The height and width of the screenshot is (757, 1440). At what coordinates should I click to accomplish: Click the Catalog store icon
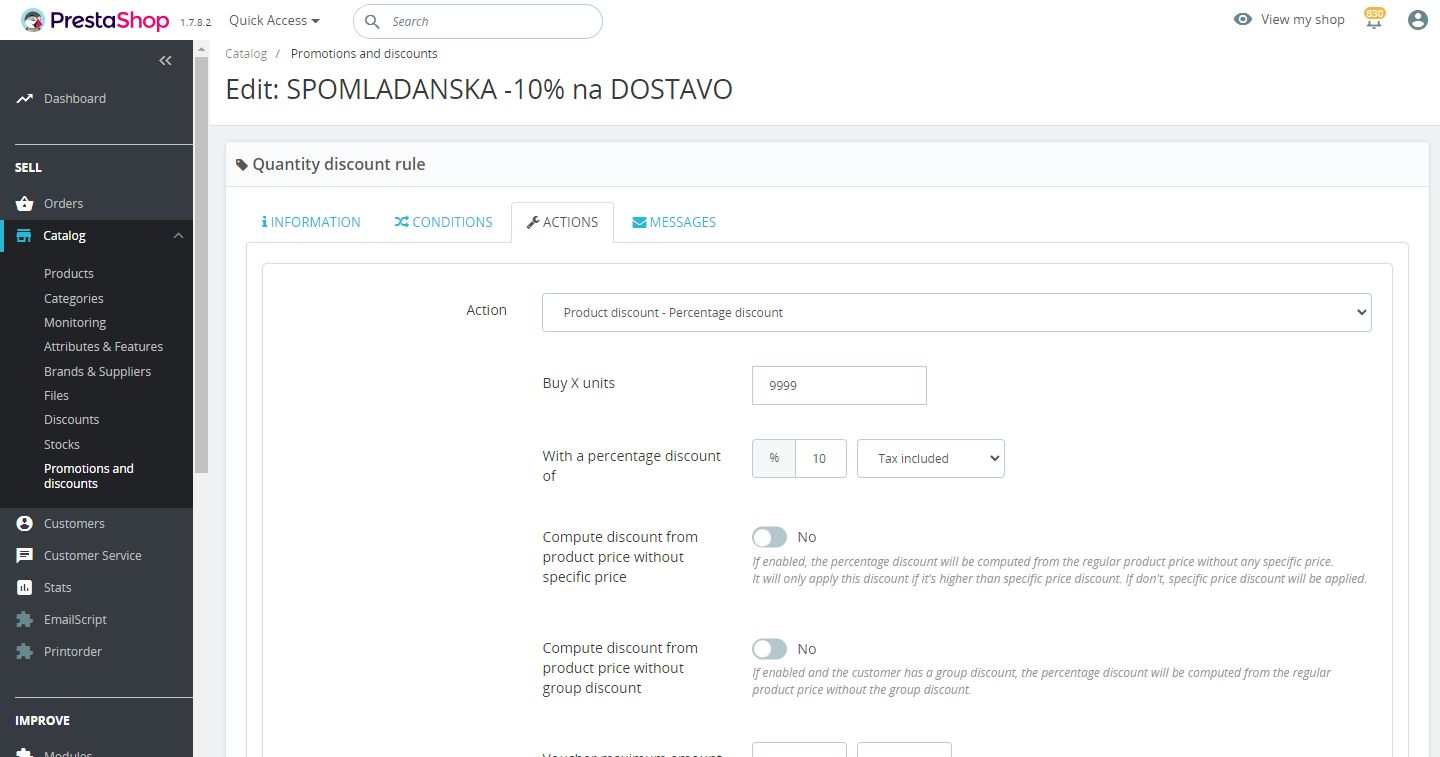pyautogui.click(x=25, y=236)
